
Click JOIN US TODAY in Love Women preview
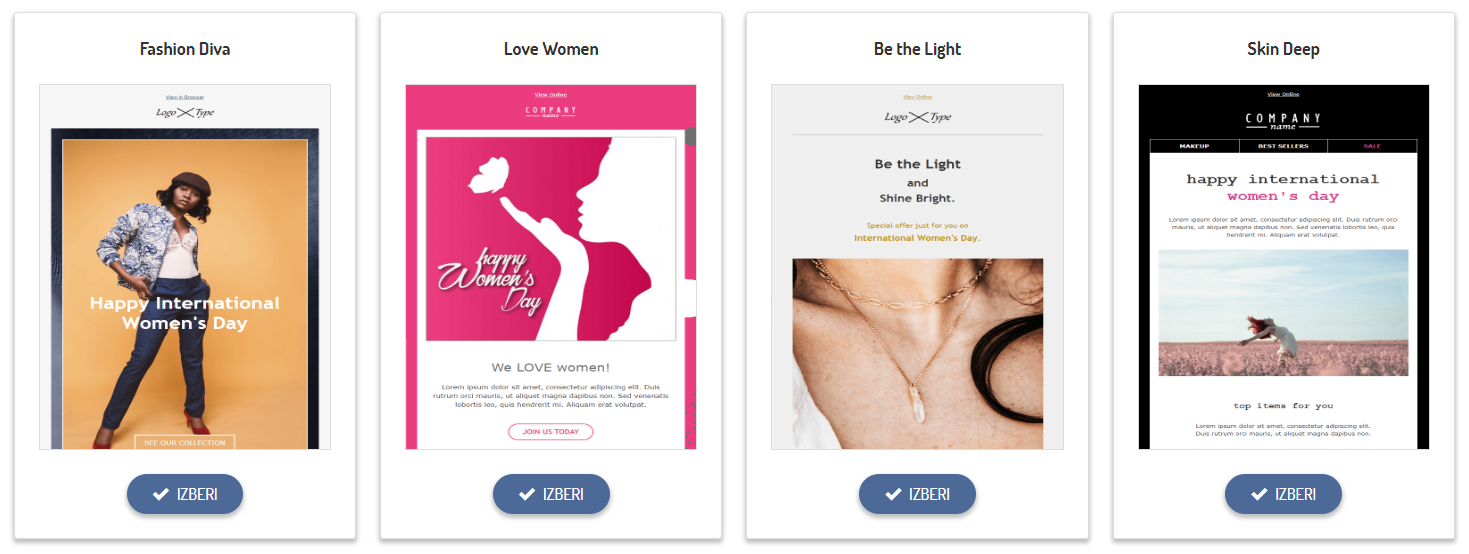click(x=551, y=432)
